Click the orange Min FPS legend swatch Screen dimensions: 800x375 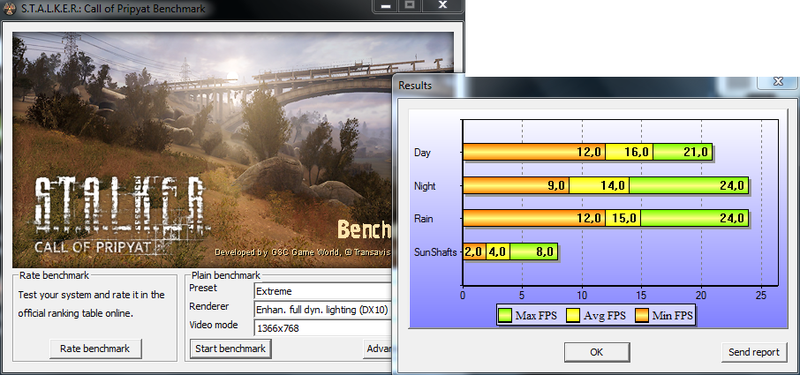pos(642,316)
